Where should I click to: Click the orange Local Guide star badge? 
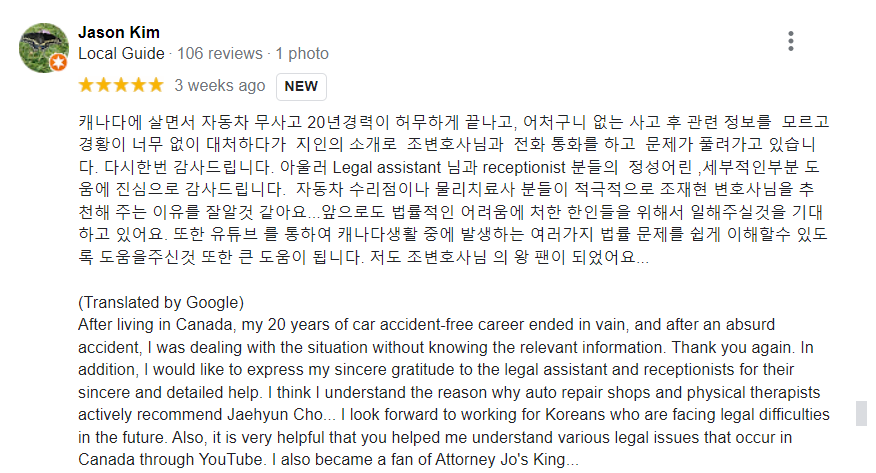[x=59, y=63]
